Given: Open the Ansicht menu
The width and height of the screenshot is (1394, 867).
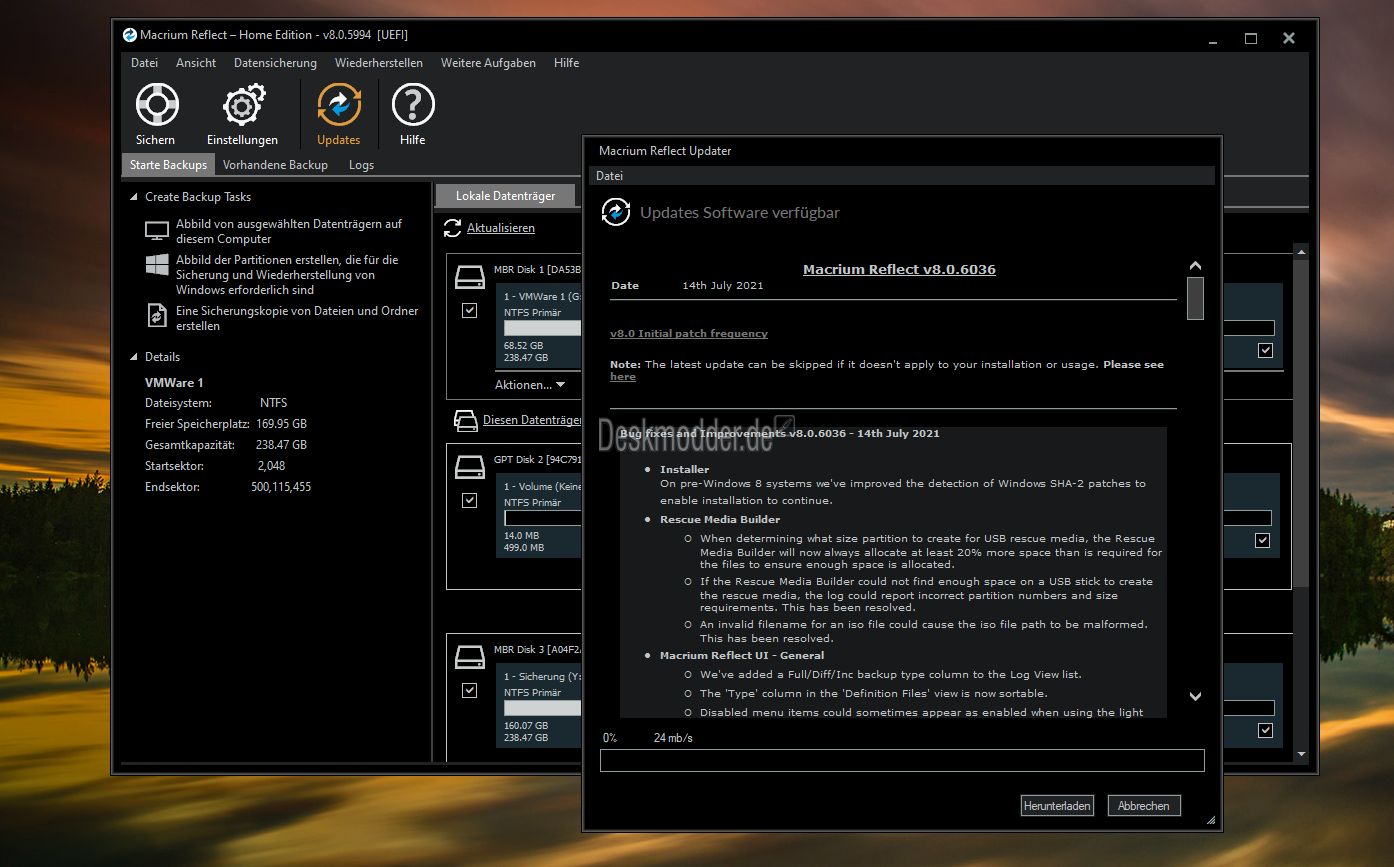Looking at the screenshot, I should coord(196,63).
